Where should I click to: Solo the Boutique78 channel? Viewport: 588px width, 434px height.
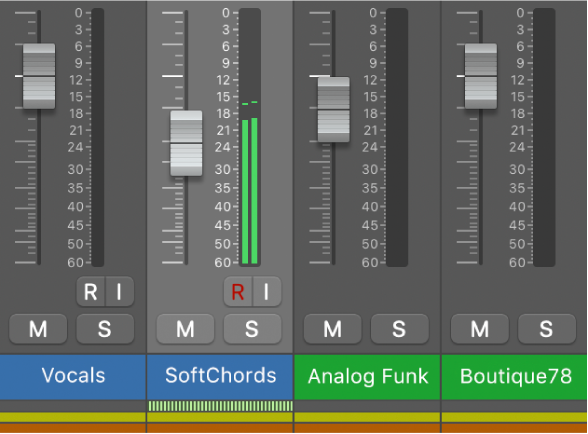pyautogui.click(x=547, y=329)
